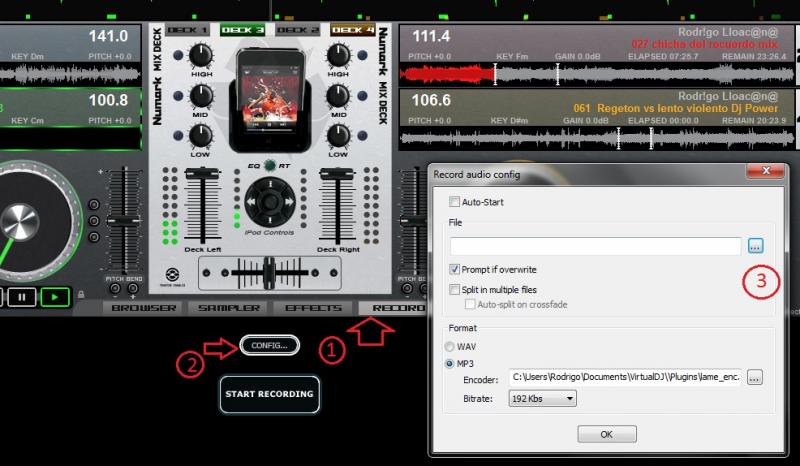Click the green play button
The image size is (800, 466).
[x=55, y=297]
